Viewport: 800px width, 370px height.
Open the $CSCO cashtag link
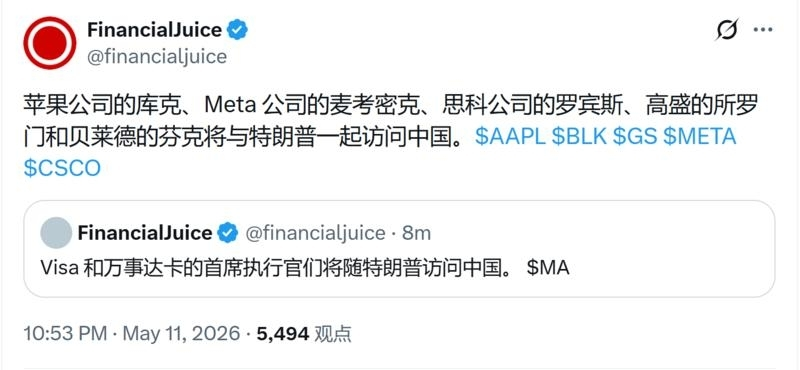(x=62, y=168)
